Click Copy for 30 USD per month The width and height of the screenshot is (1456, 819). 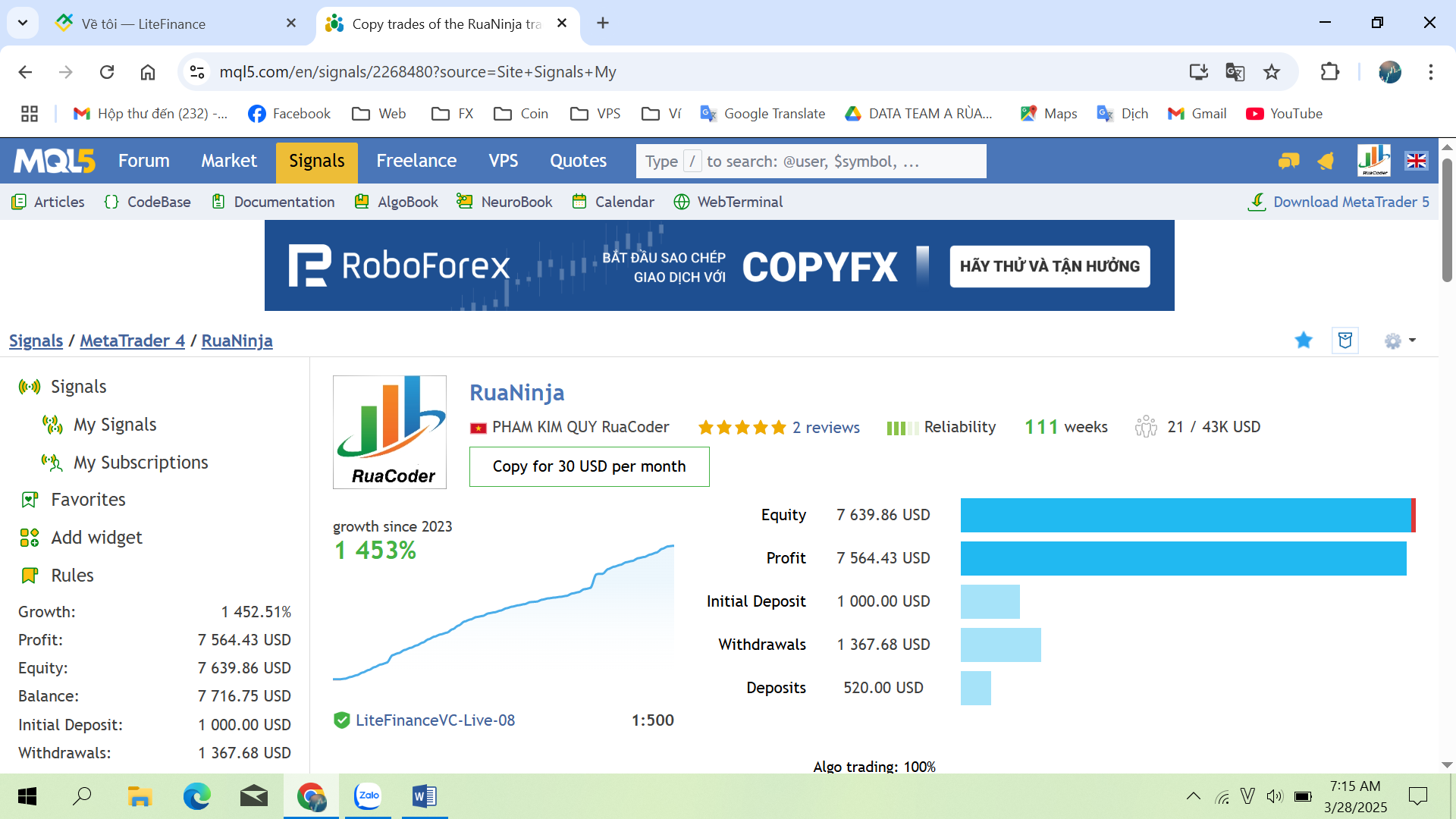click(x=589, y=466)
